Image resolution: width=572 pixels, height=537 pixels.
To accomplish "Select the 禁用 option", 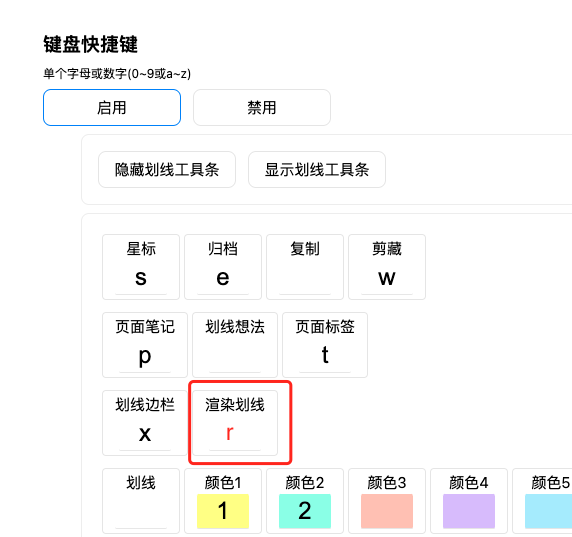I will (262, 108).
